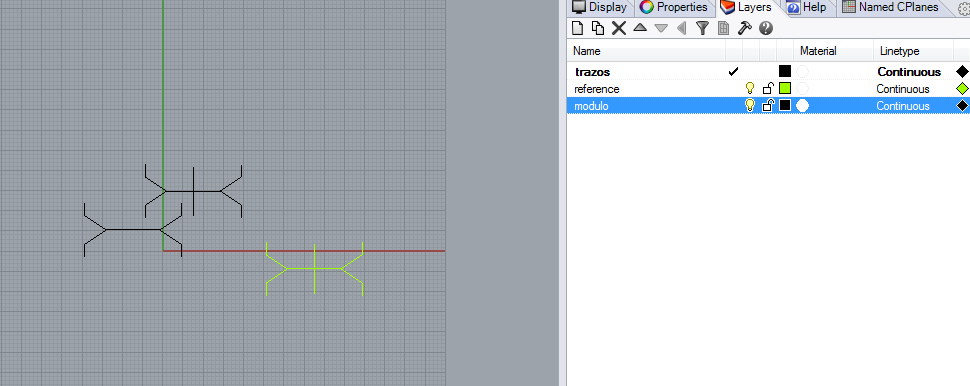The height and width of the screenshot is (386, 970).
Task: Change the modulo layer color swatch
Action: point(785,106)
